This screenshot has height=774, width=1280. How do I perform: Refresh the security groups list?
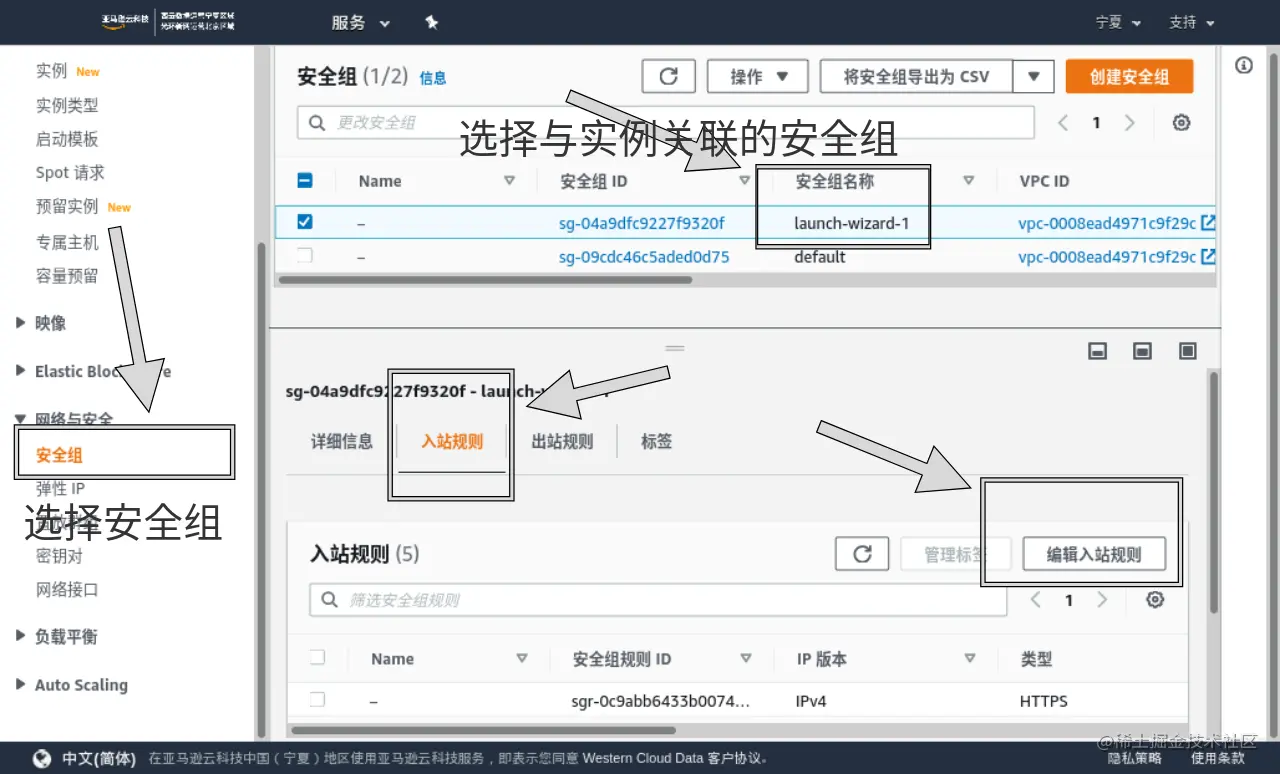[x=669, y=76]
